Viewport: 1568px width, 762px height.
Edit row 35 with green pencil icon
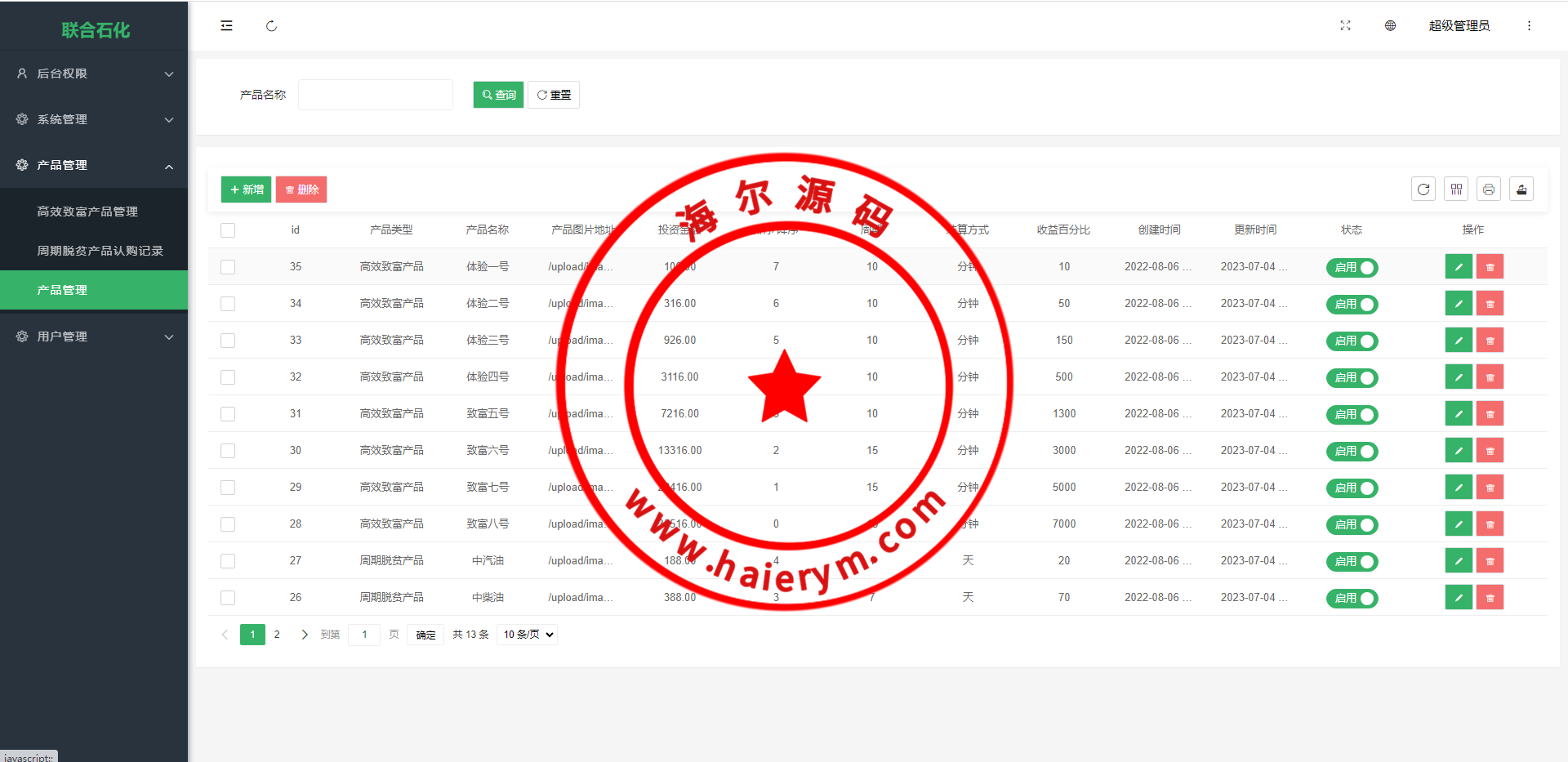pos(1459,267)
